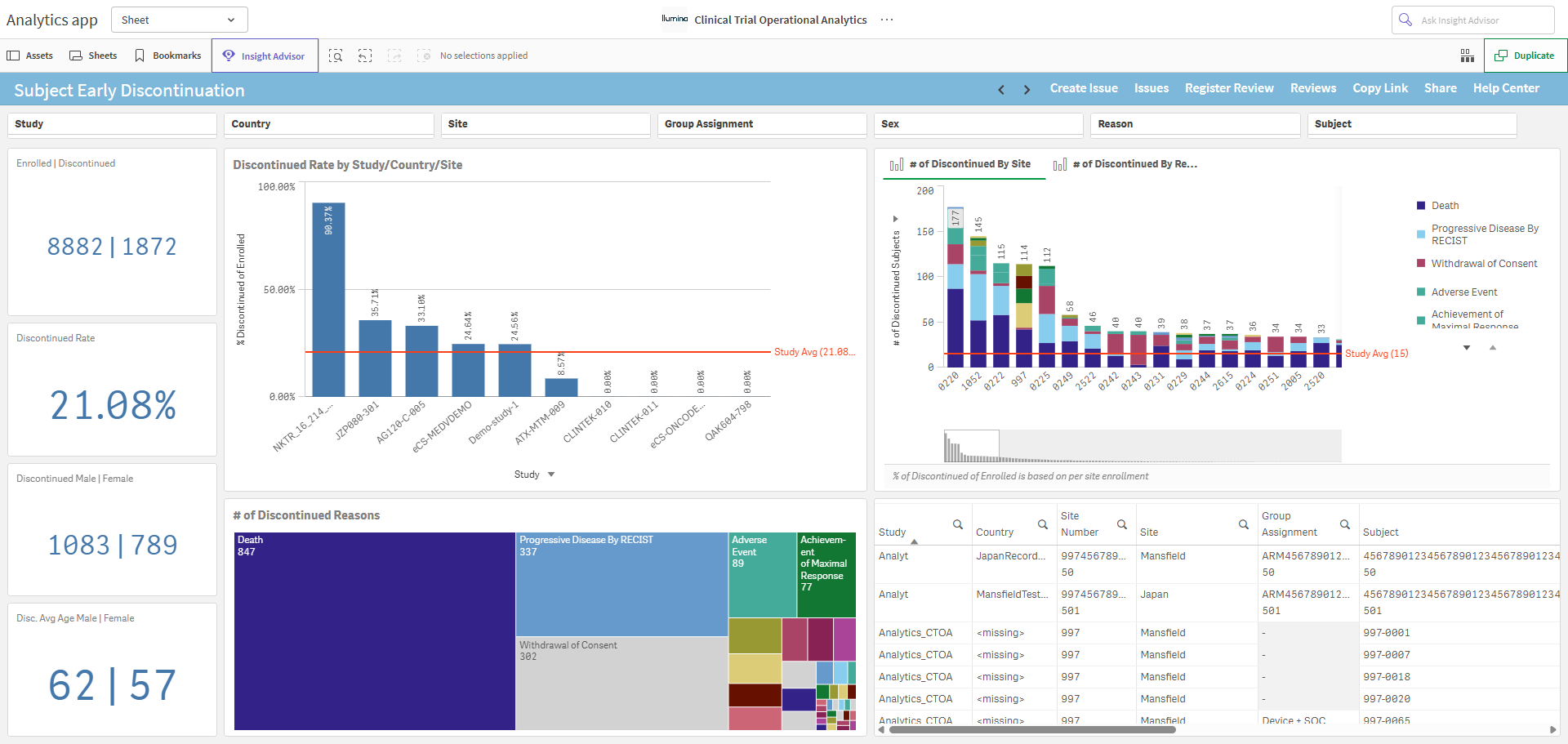
Task: Open the Group Assignment filter pane
Action: [762, 124]
